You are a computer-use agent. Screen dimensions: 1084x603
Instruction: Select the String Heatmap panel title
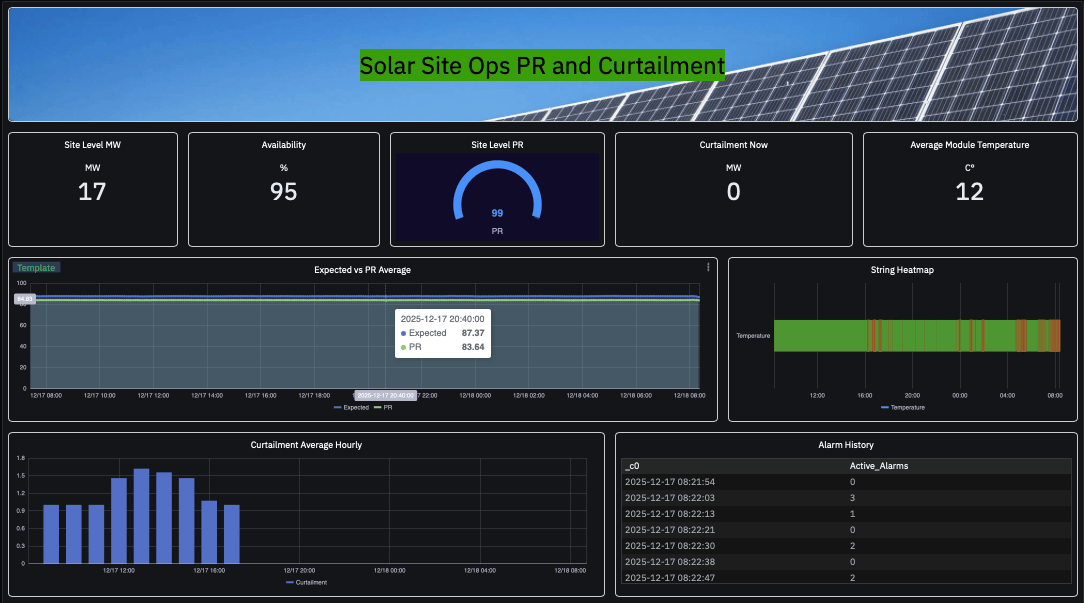[x=902, y=270]
